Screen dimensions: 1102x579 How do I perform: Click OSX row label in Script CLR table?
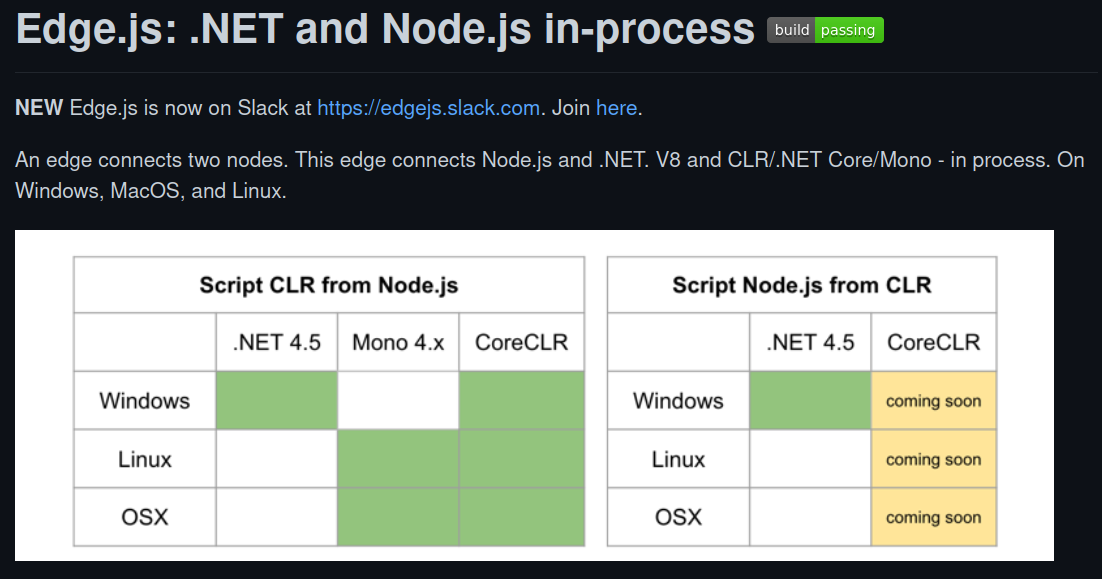(145, 517)
